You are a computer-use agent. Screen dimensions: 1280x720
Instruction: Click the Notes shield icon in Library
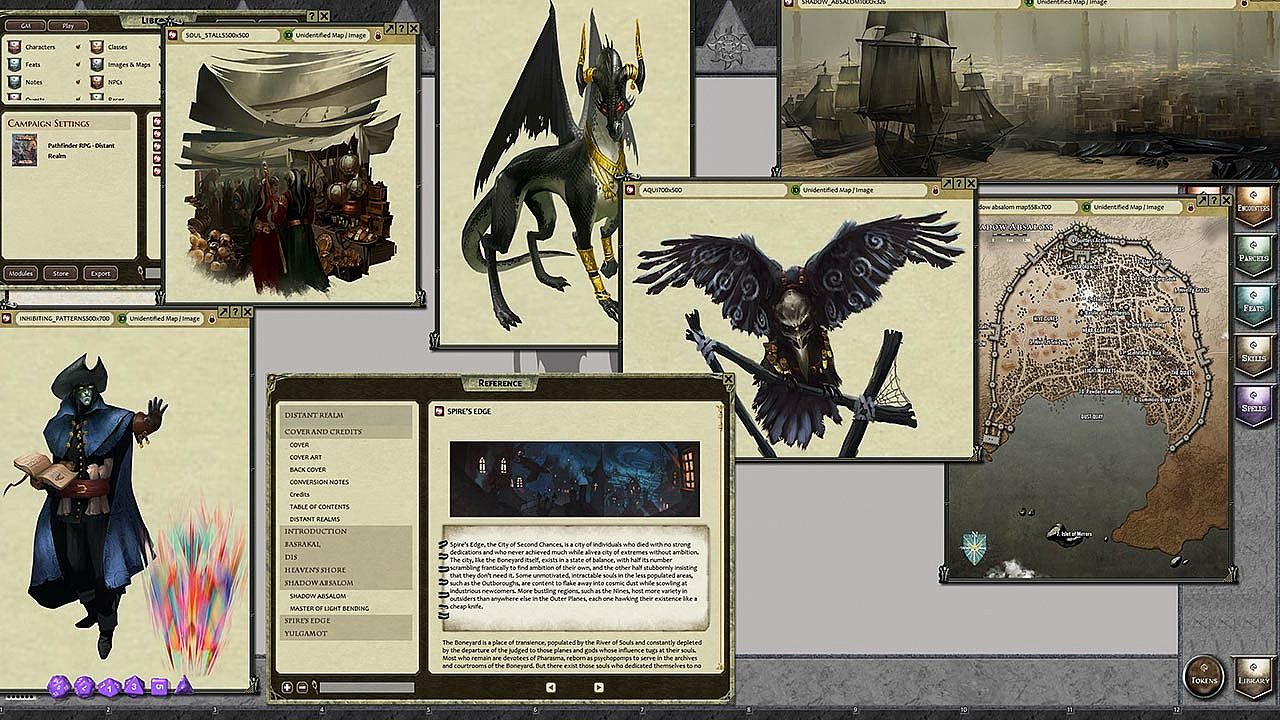click(x=13, y=82)
